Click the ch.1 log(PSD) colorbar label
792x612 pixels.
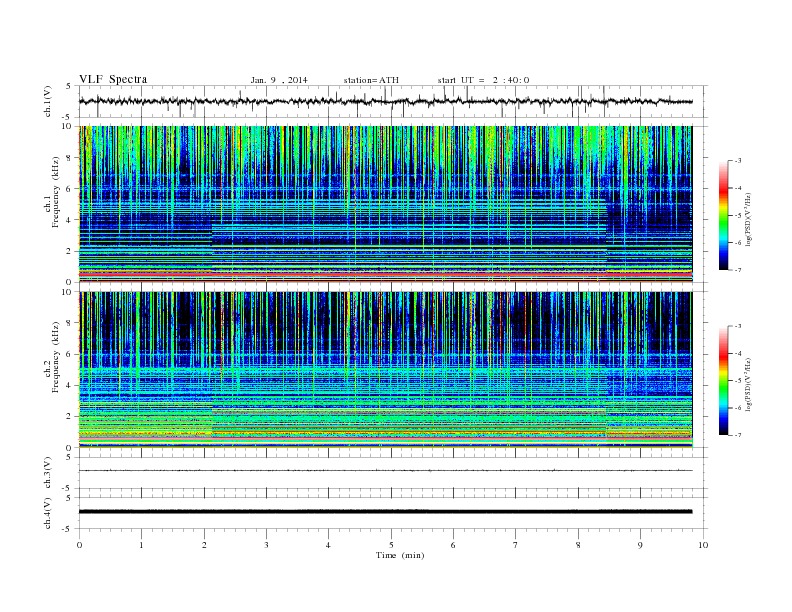[749, 219]
